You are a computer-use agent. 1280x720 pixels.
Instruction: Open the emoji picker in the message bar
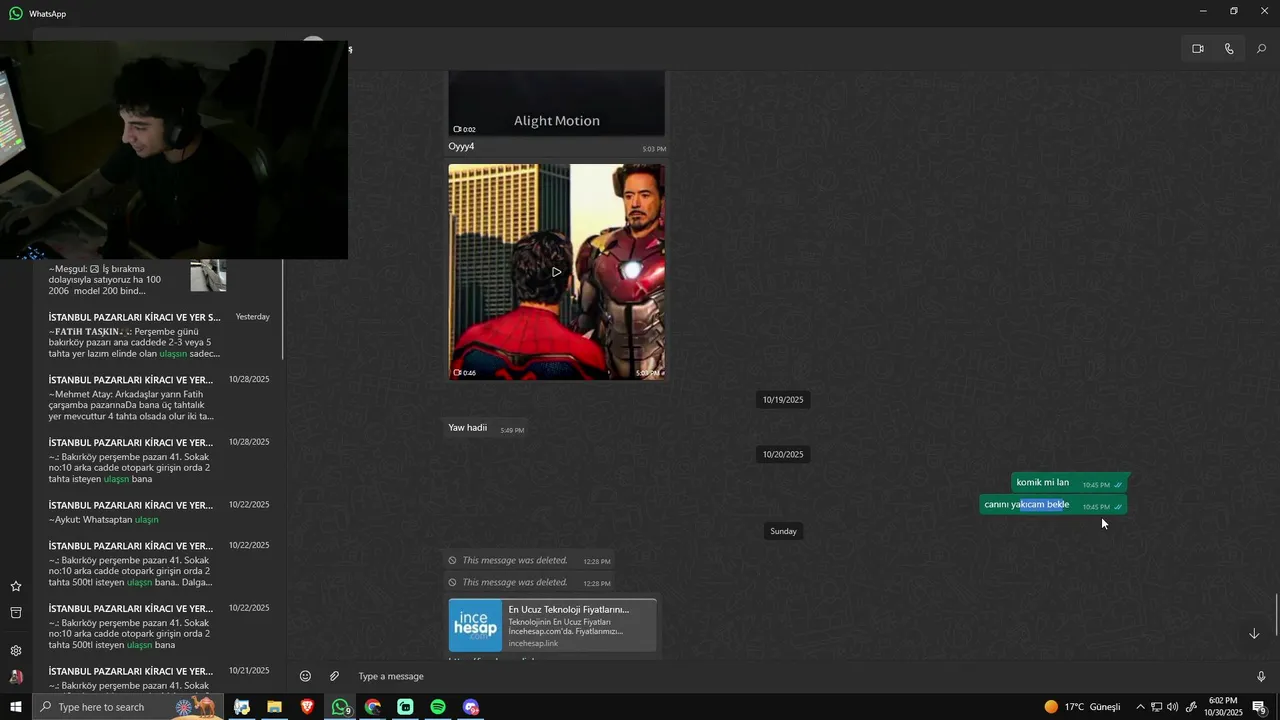(305, 677)
